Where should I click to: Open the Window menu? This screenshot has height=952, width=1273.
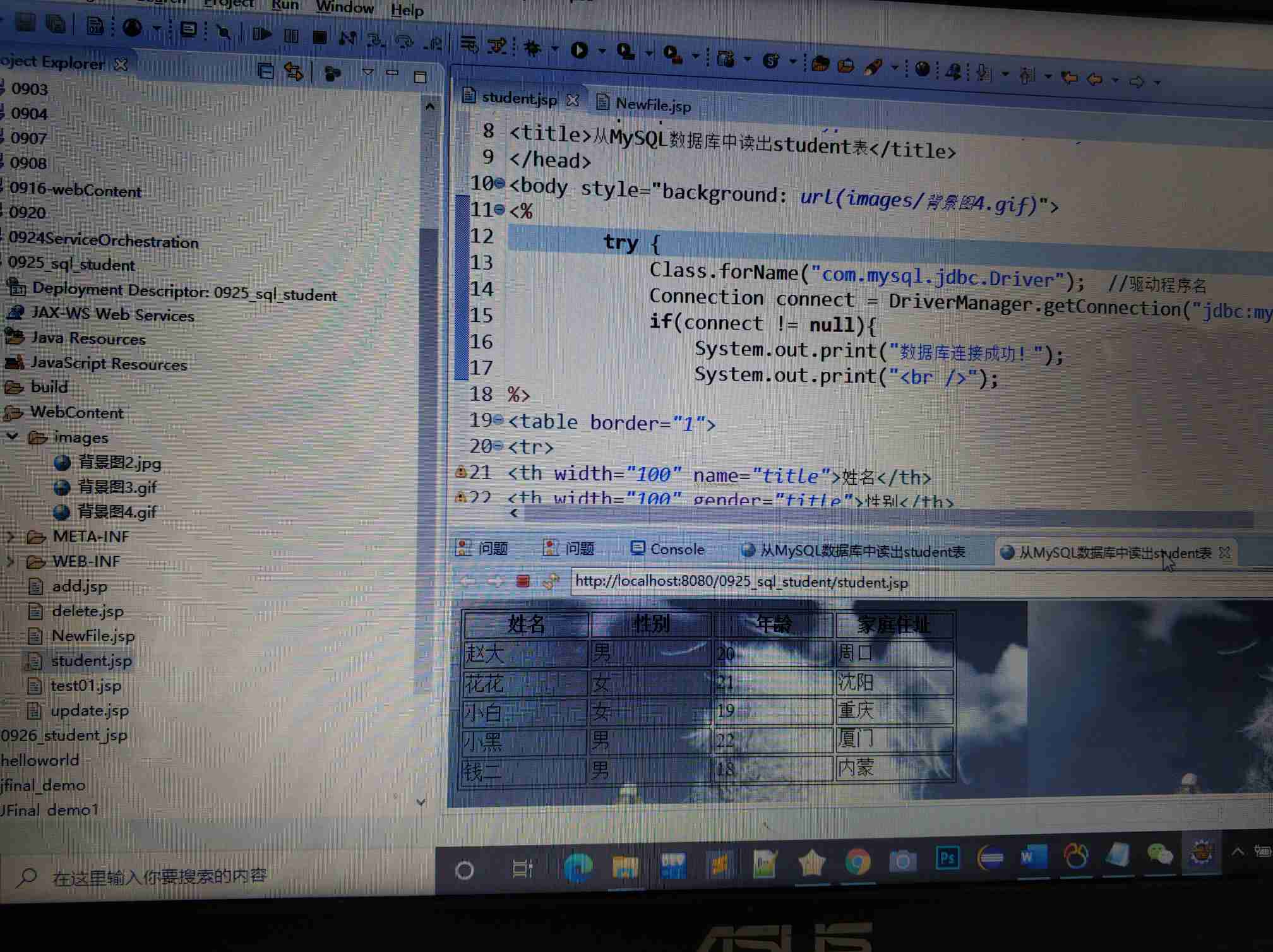point(345,8)
